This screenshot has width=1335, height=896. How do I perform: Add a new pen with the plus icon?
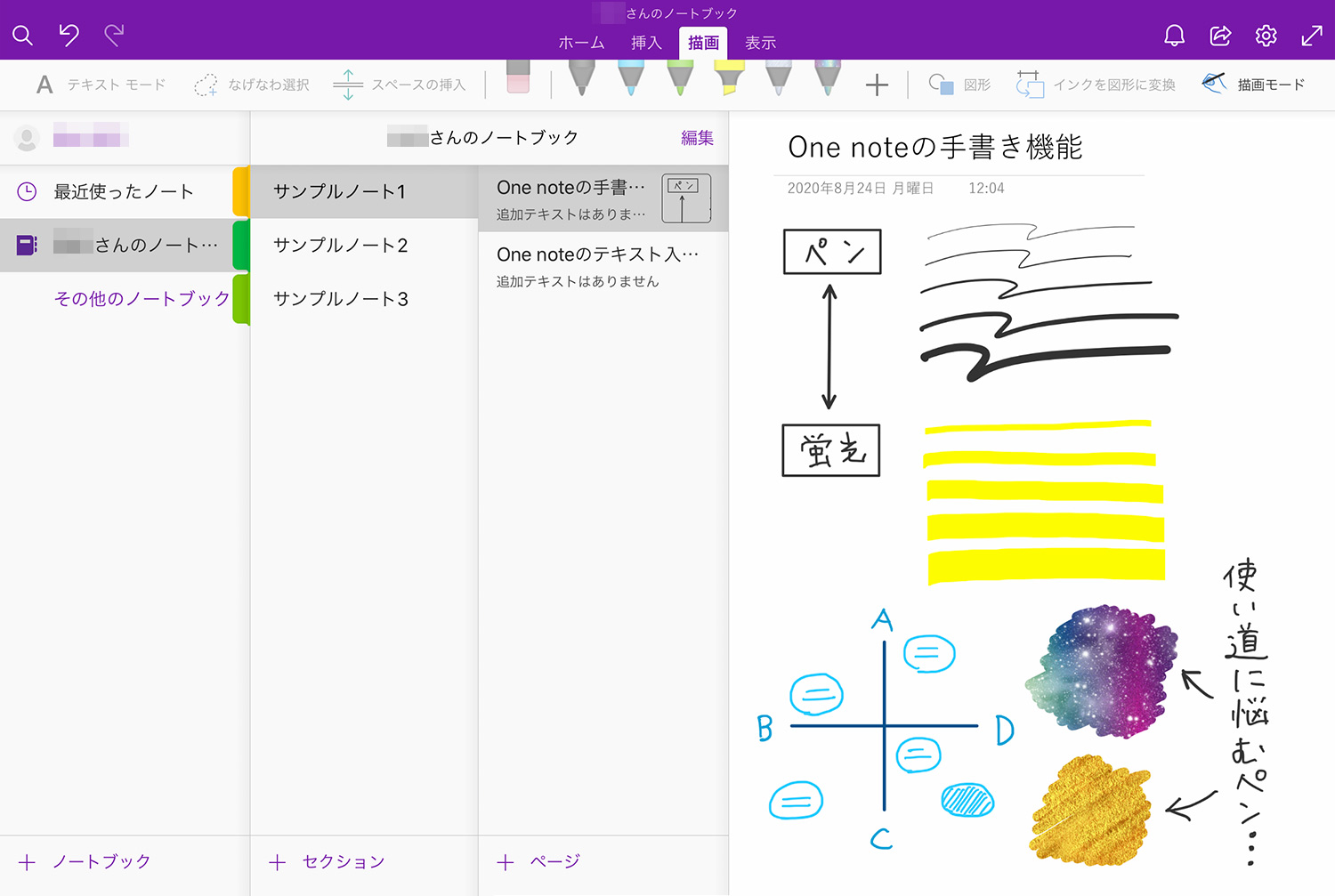877,85
